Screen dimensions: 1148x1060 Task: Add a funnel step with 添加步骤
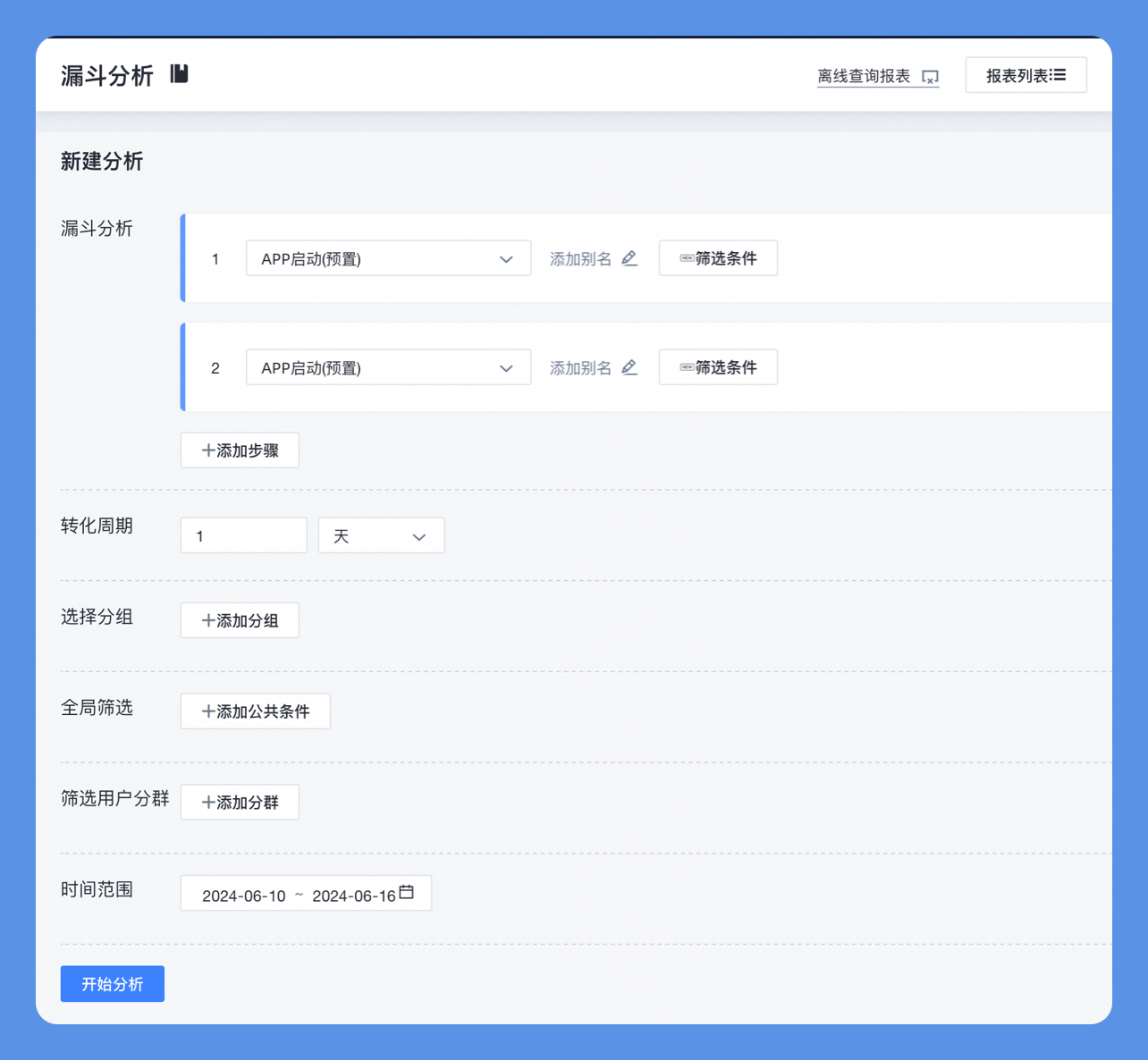coord(240,450)
